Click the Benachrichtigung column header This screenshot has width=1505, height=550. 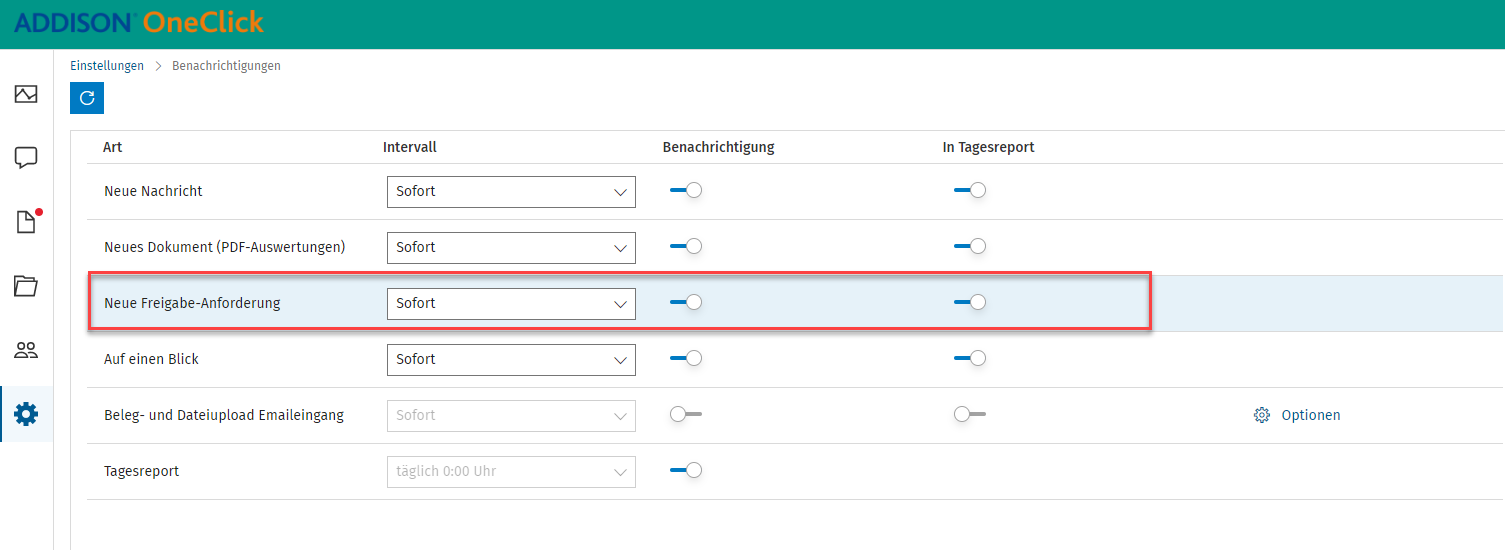[x=719, y=147]
